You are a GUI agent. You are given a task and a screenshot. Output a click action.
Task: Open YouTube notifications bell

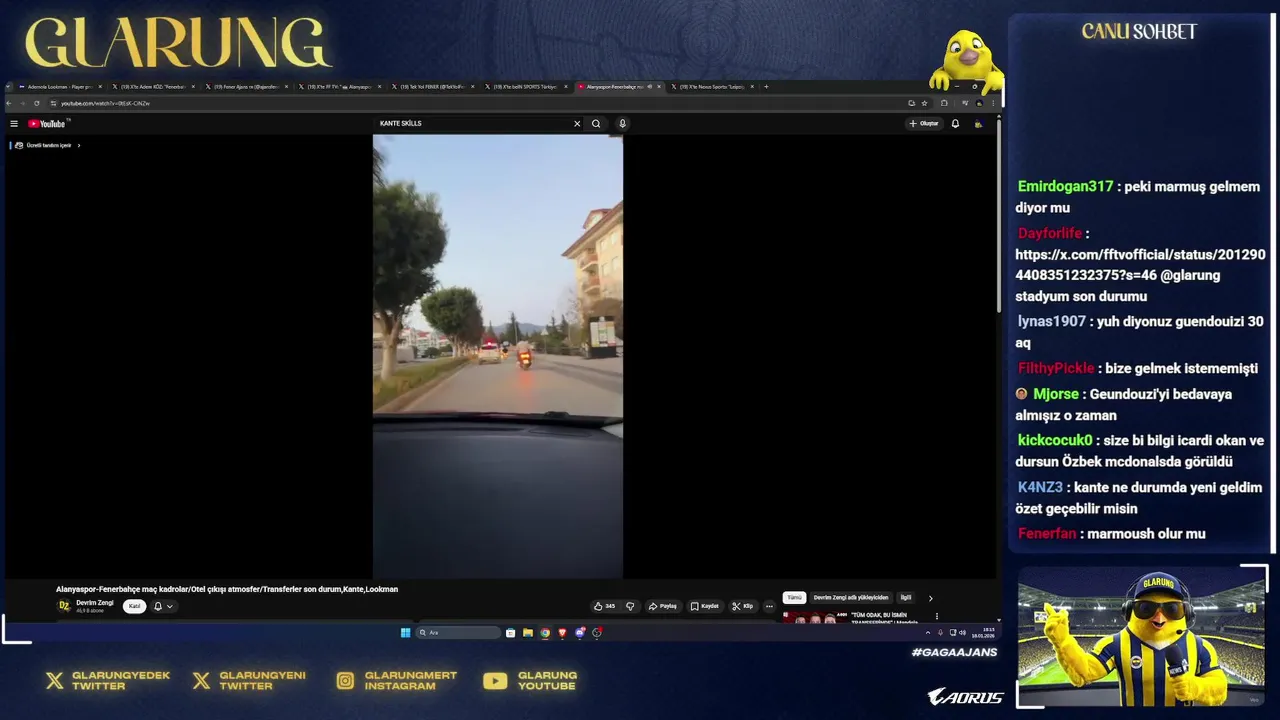click(955, 124)
